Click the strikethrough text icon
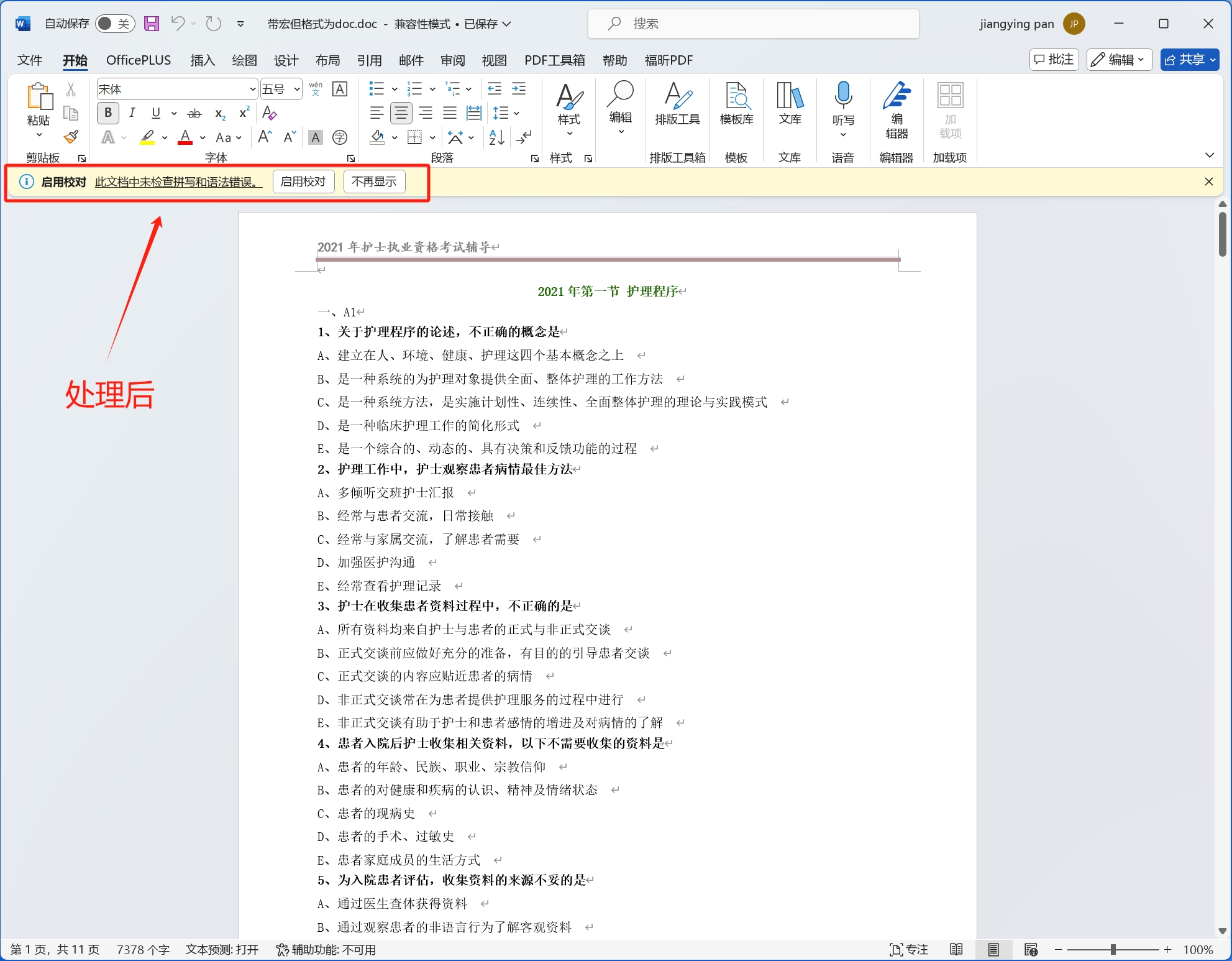The height and width of the screenshot is (961, 1232). pos(194,113)
